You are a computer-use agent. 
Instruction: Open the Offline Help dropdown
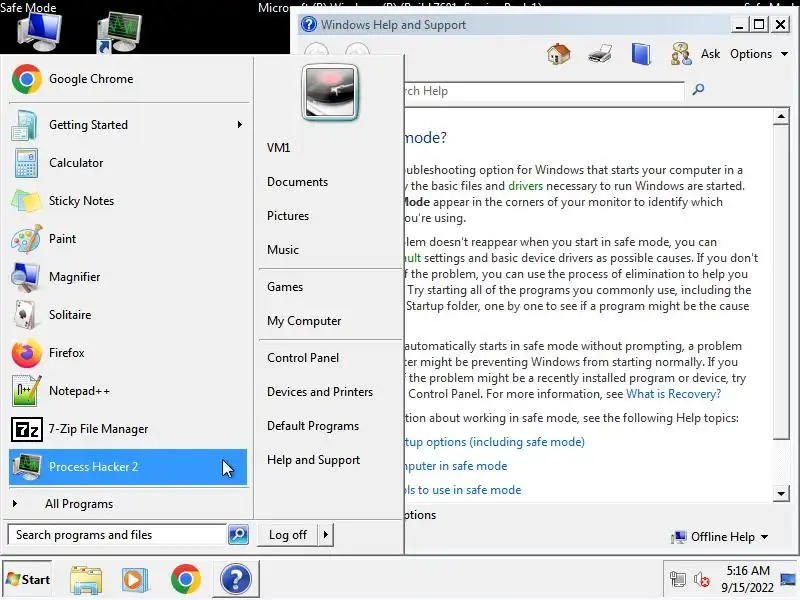(x=721, y=537)
